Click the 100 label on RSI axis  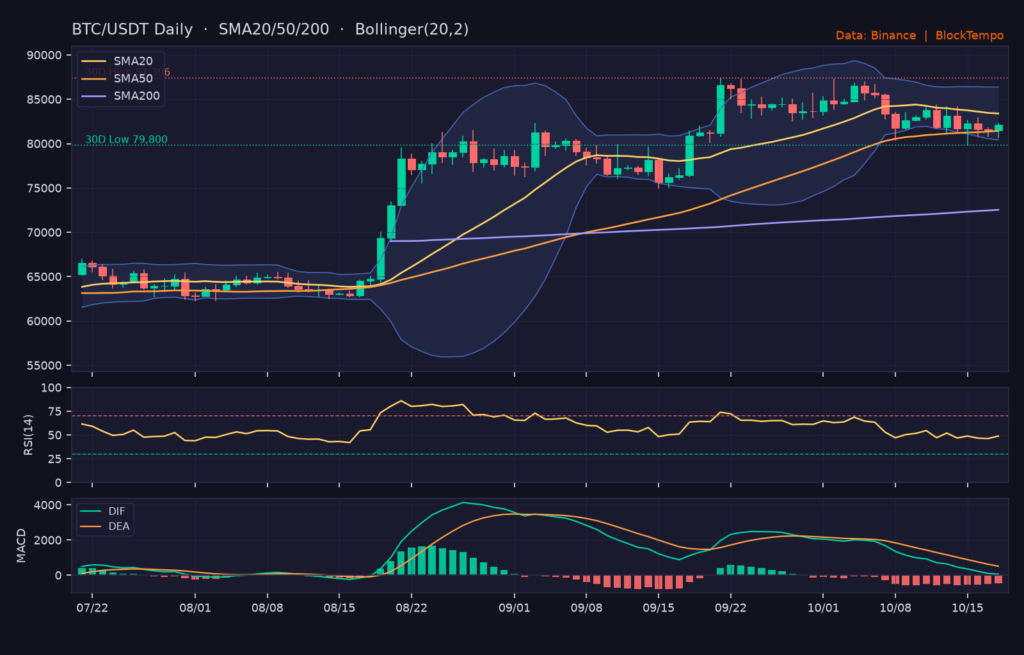pyautogui.click(x=52, y=388)
